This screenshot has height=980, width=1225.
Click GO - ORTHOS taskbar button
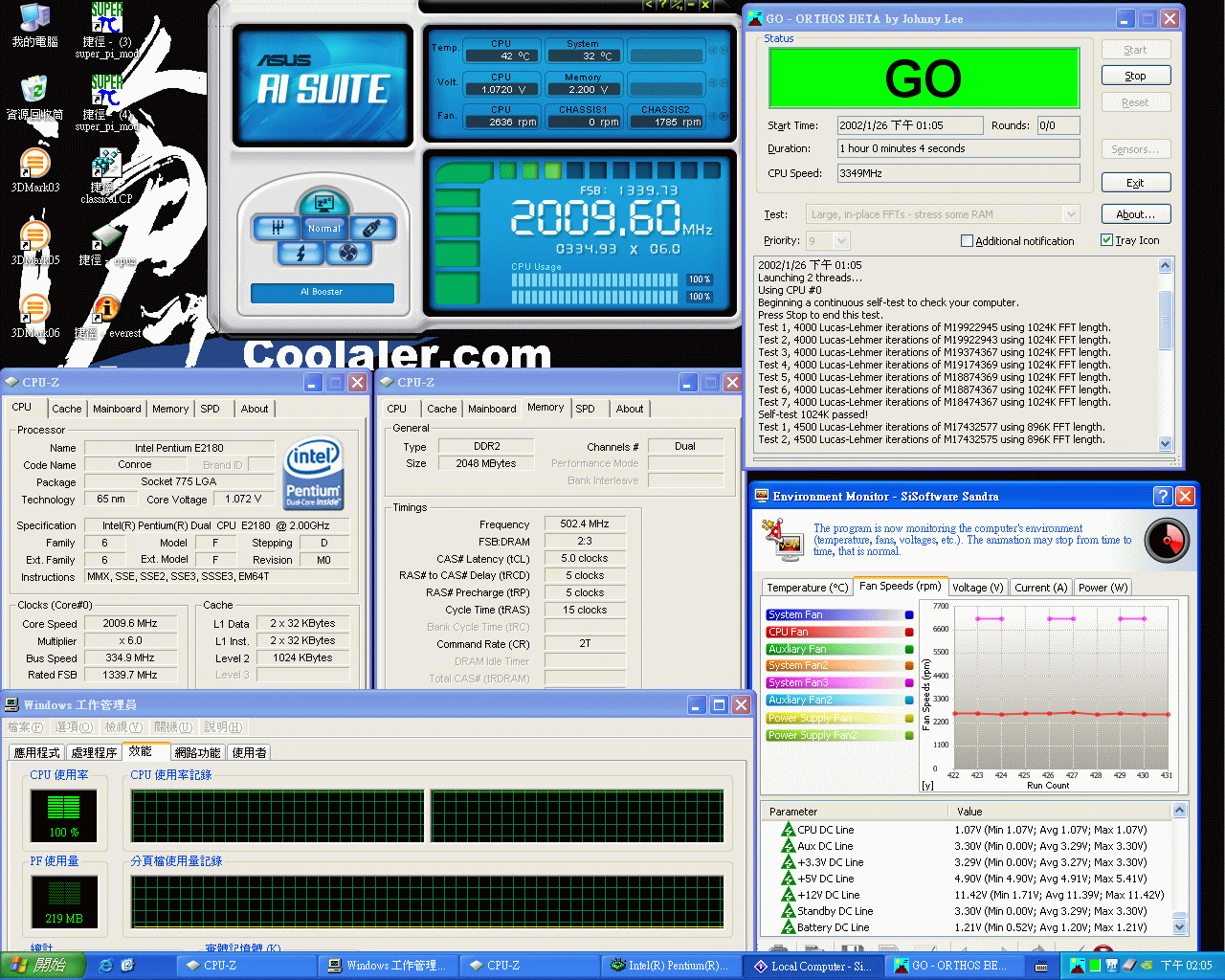click(953, 966)
